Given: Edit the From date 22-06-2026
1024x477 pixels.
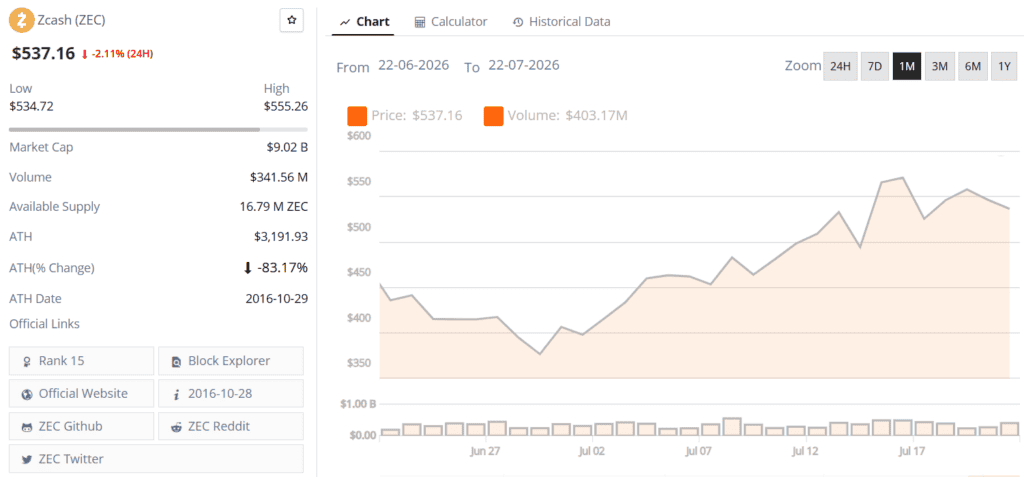Looking at the screenshot, I should point(413,66).
